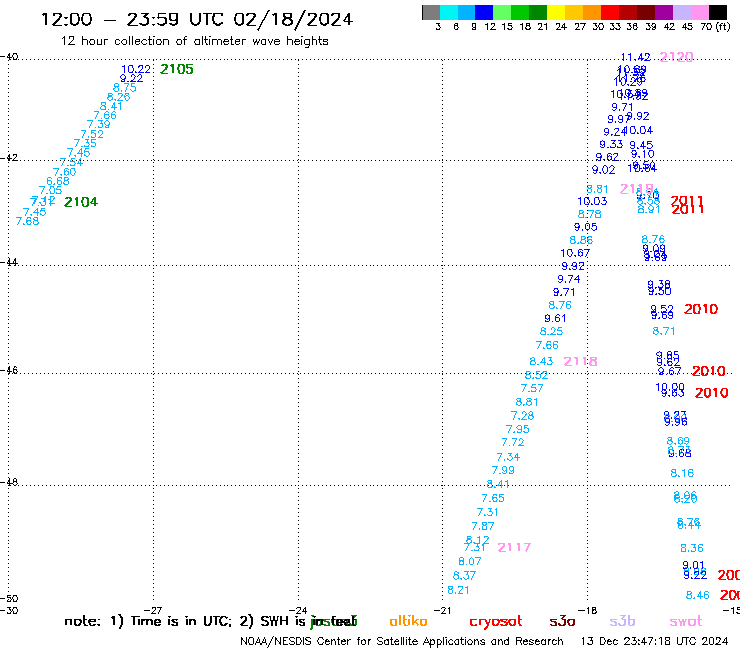Click the green pass time label 2105

[x=177, y=69]
